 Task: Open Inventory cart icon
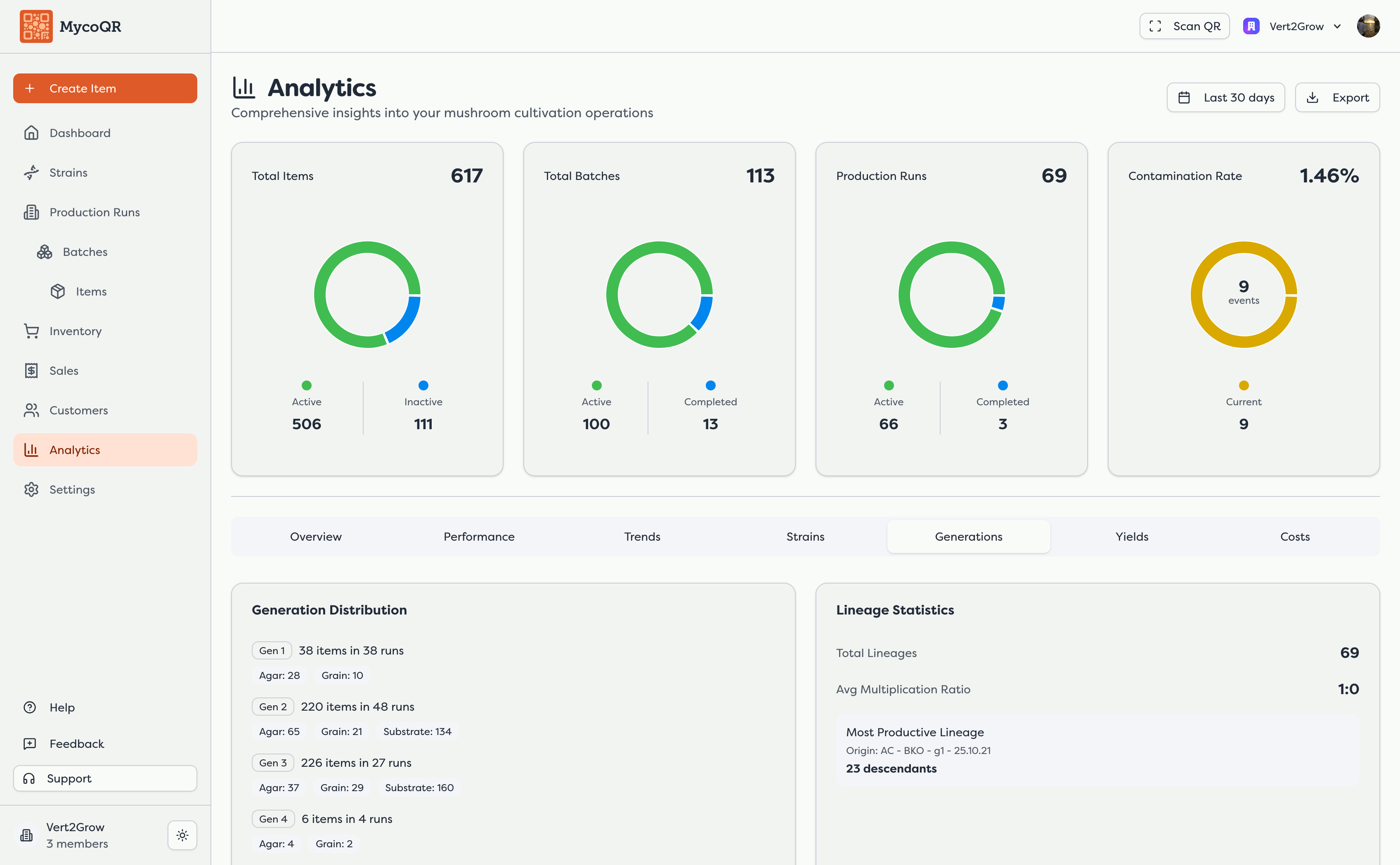[x=31, y=331]
